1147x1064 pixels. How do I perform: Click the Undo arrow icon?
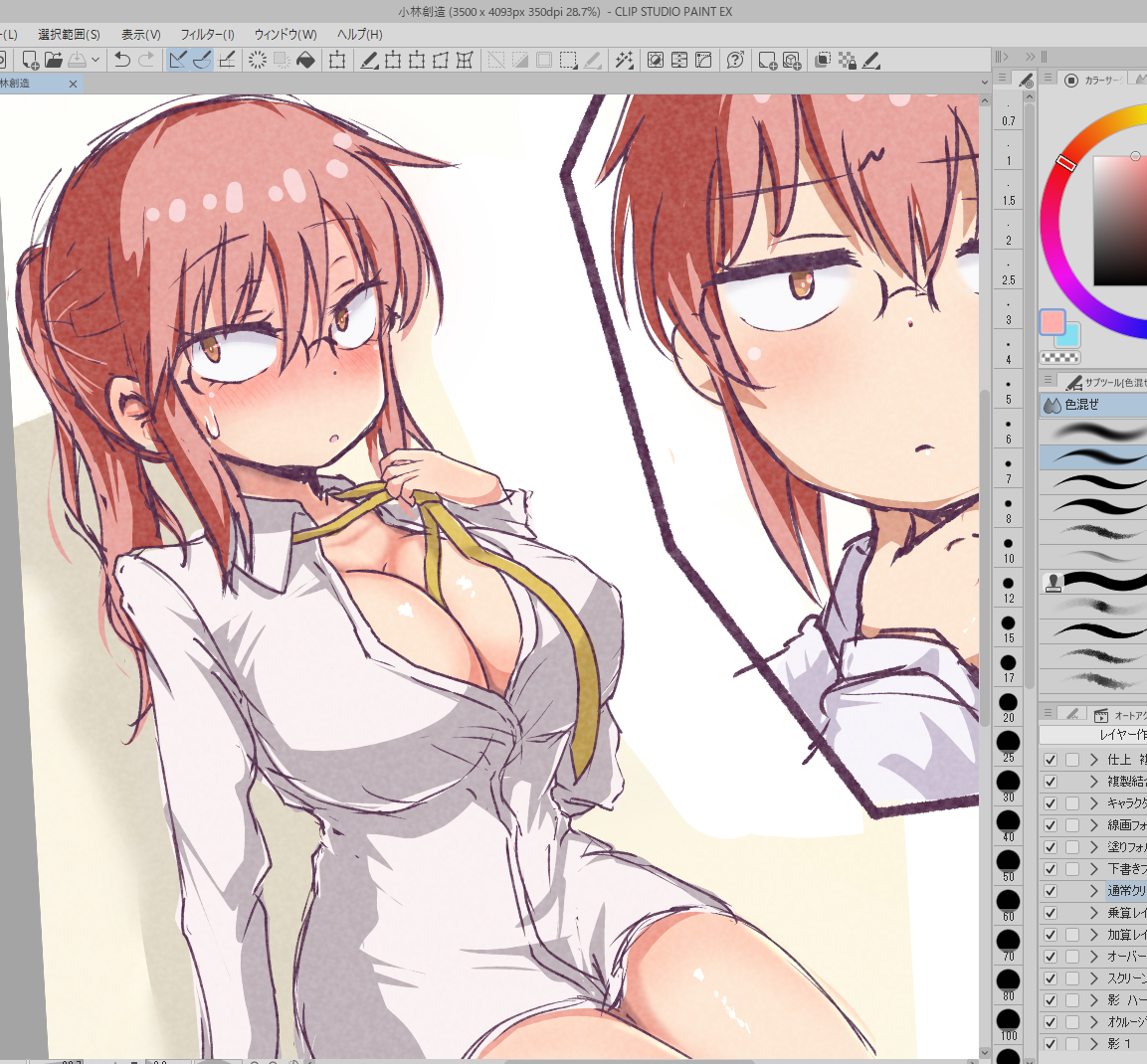[122, 60]
